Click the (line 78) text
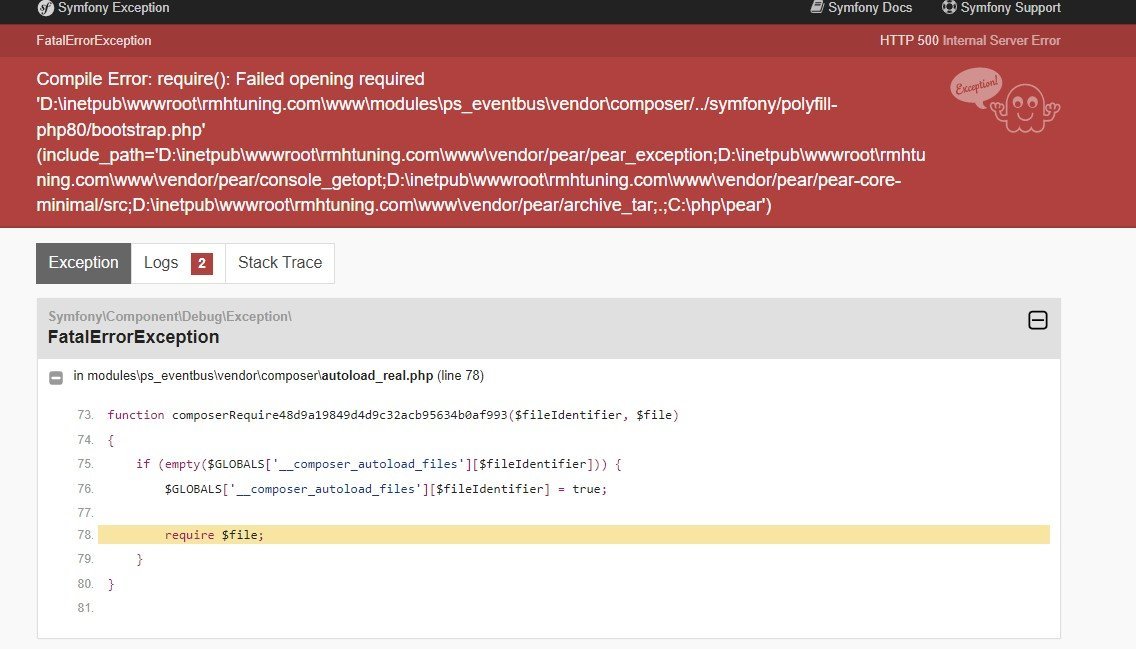The height and width of the screenshot is (649, 1136). click(x=461, y=376)
